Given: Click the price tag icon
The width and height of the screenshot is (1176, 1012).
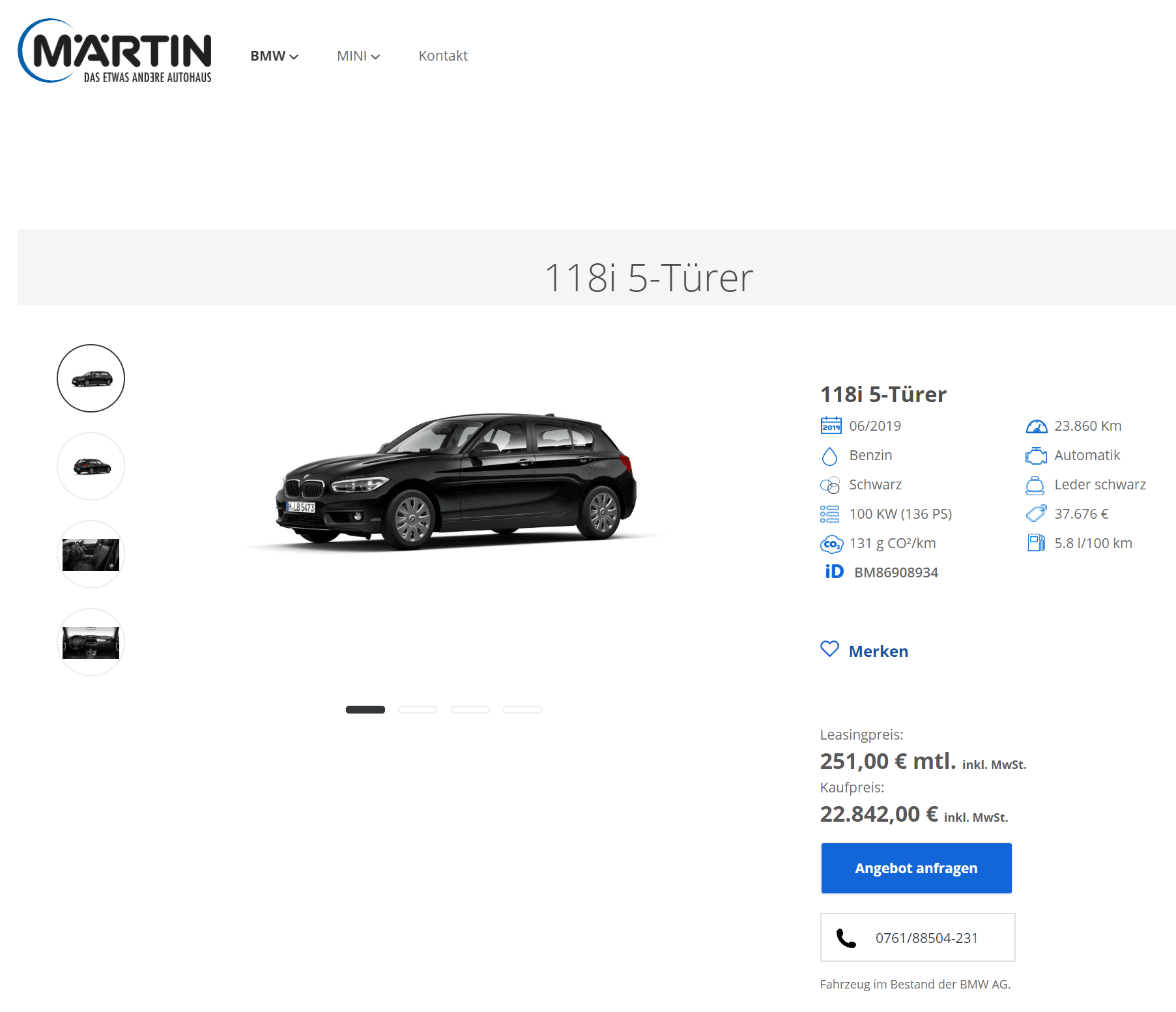Looking at the screenshot, I should click(1036, 513).
